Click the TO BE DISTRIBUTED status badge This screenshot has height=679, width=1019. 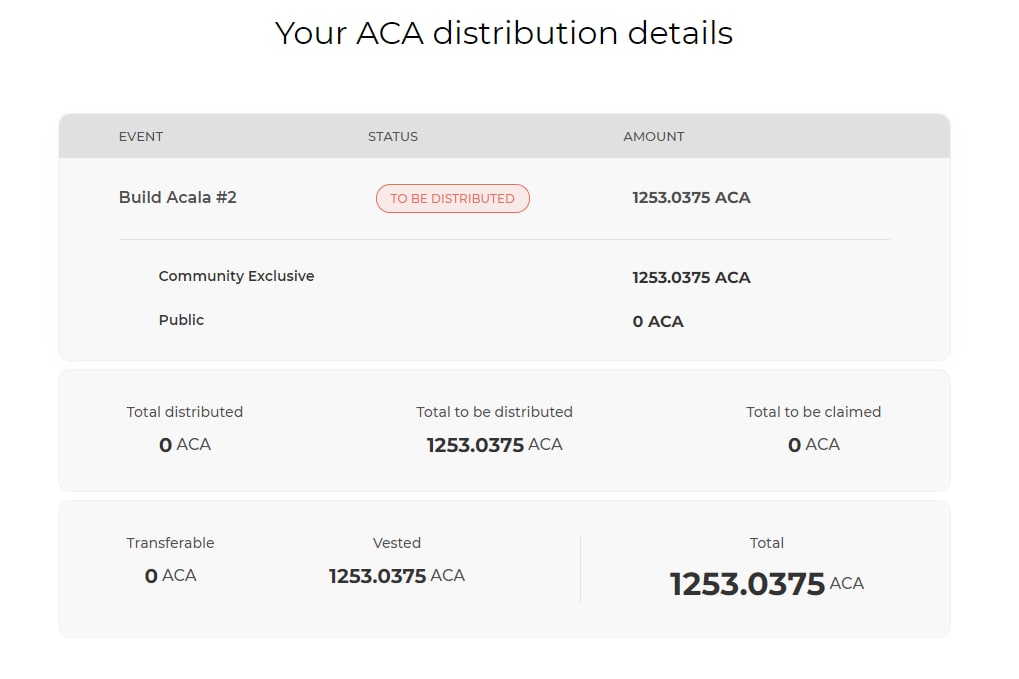click(x=452, y=198)
